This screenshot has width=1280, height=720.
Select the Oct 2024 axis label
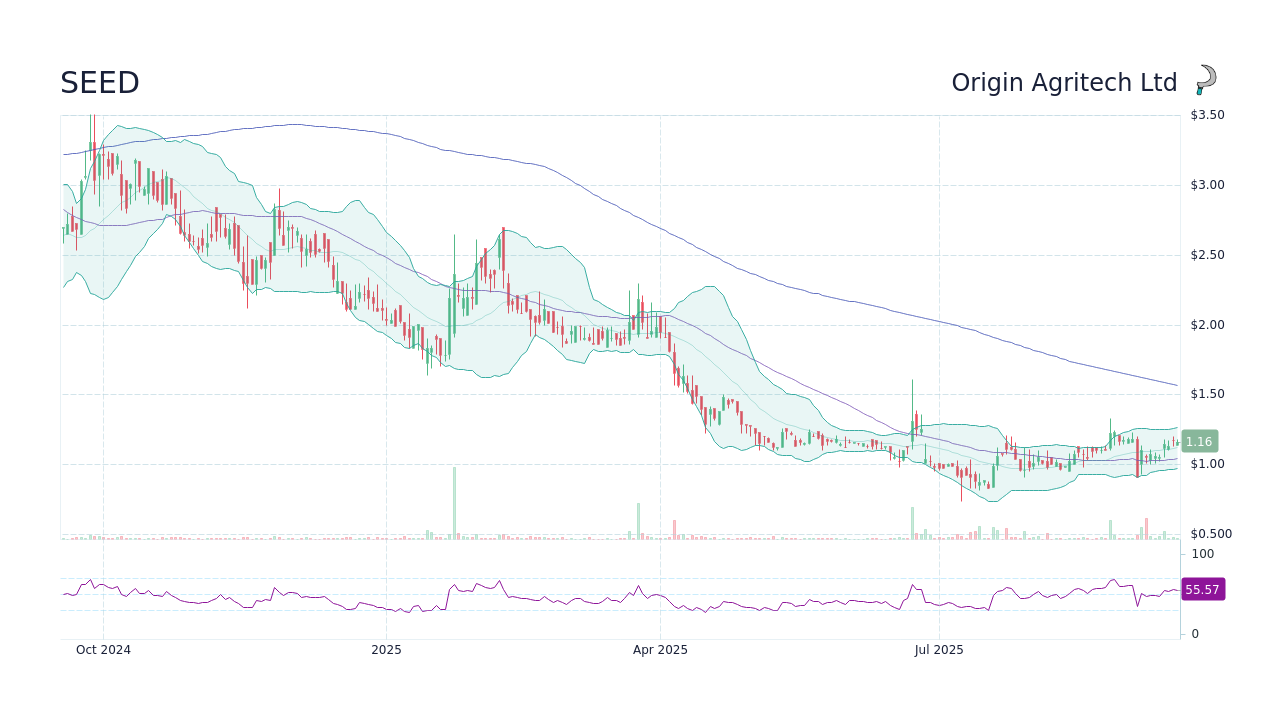point(103,650)
